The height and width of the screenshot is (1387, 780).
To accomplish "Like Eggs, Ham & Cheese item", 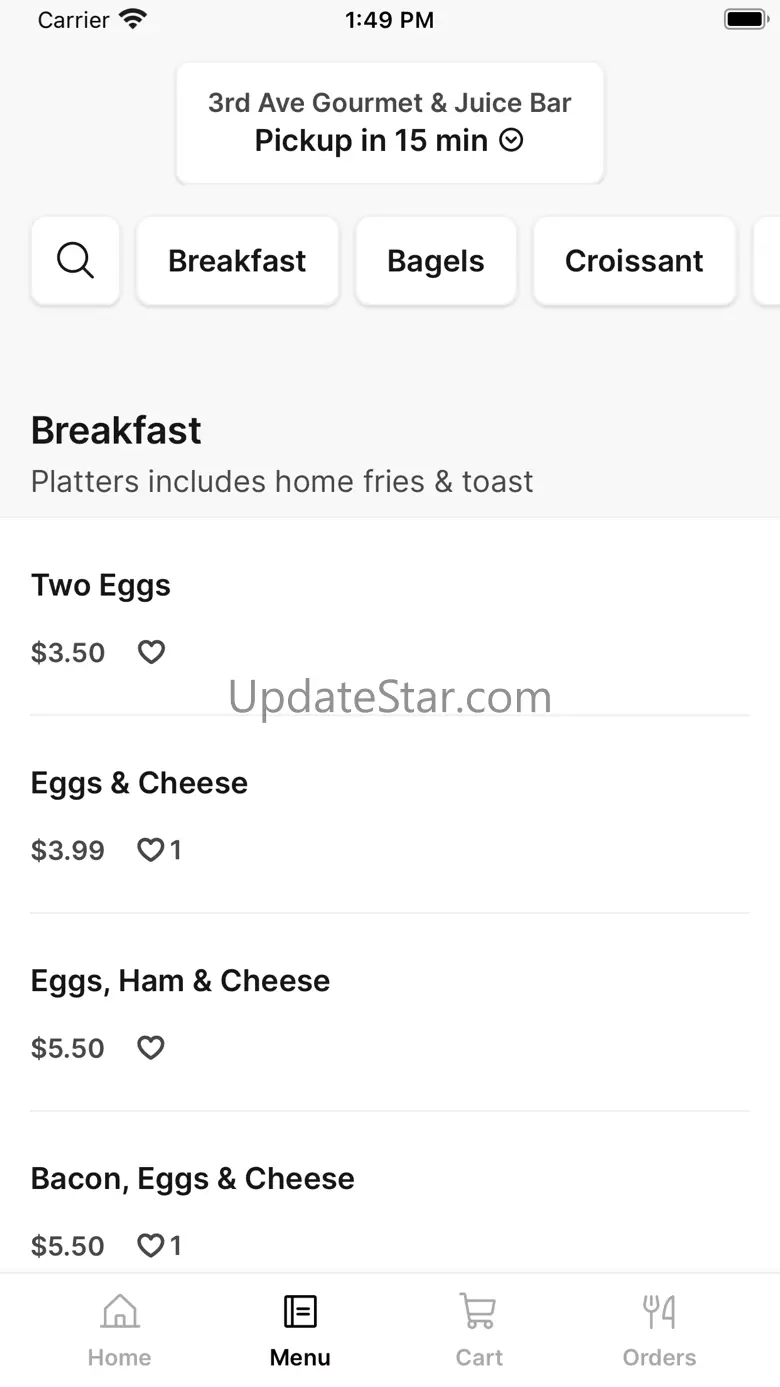I will pyautogui.click(x=151, y=1048).
